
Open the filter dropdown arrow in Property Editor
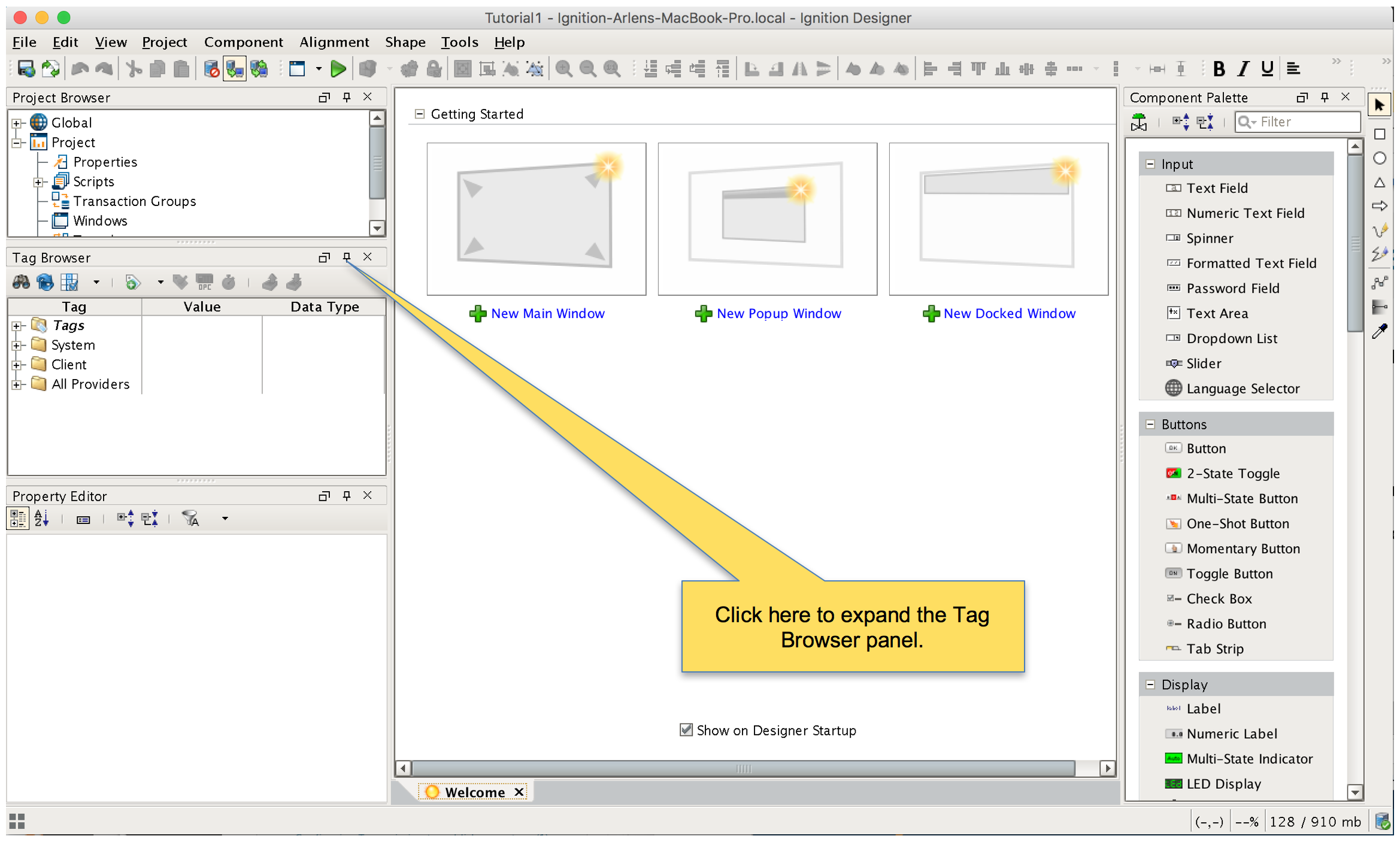pyautogui.click(x=225, y=519)
